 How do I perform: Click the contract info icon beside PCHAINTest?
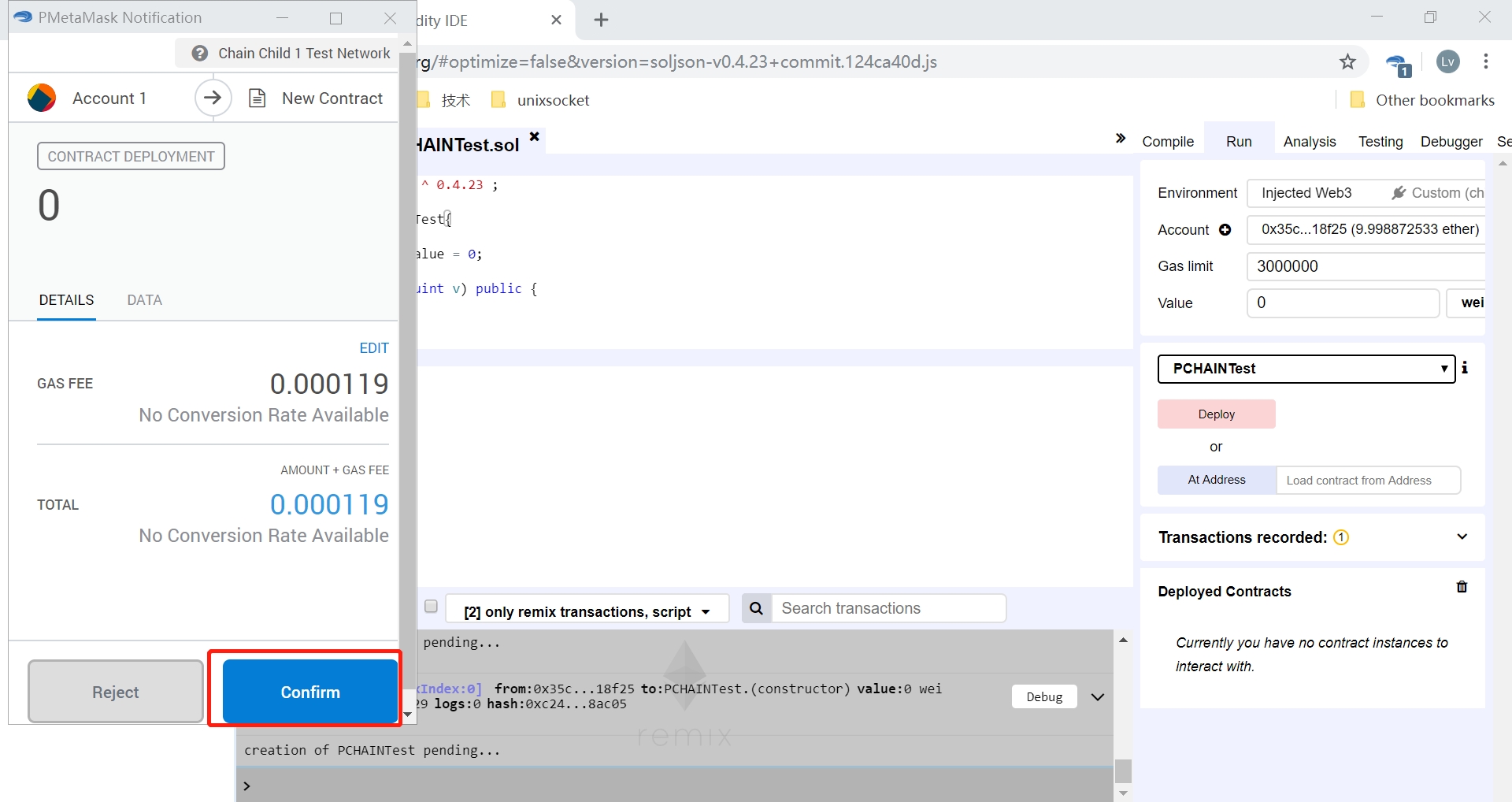coord(1465,368)
